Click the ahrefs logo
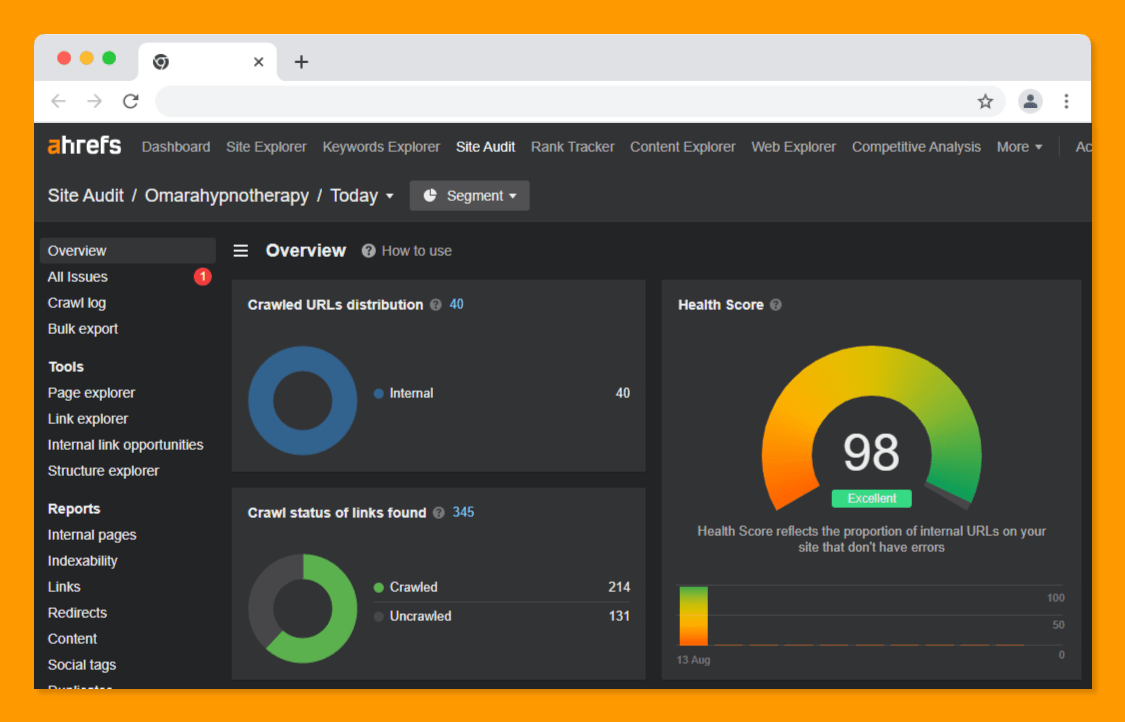 point(84,146)
